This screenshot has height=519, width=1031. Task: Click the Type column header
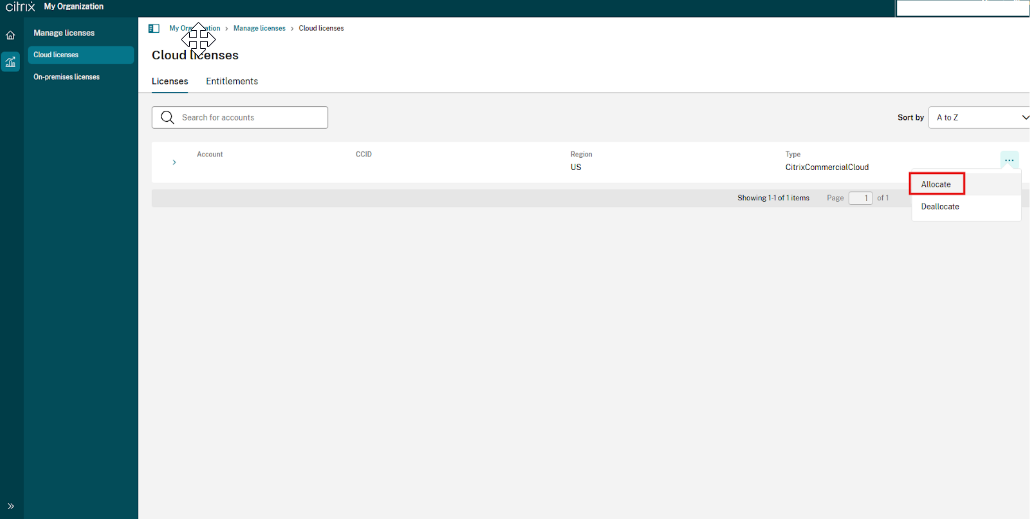[x=793, y=154]
